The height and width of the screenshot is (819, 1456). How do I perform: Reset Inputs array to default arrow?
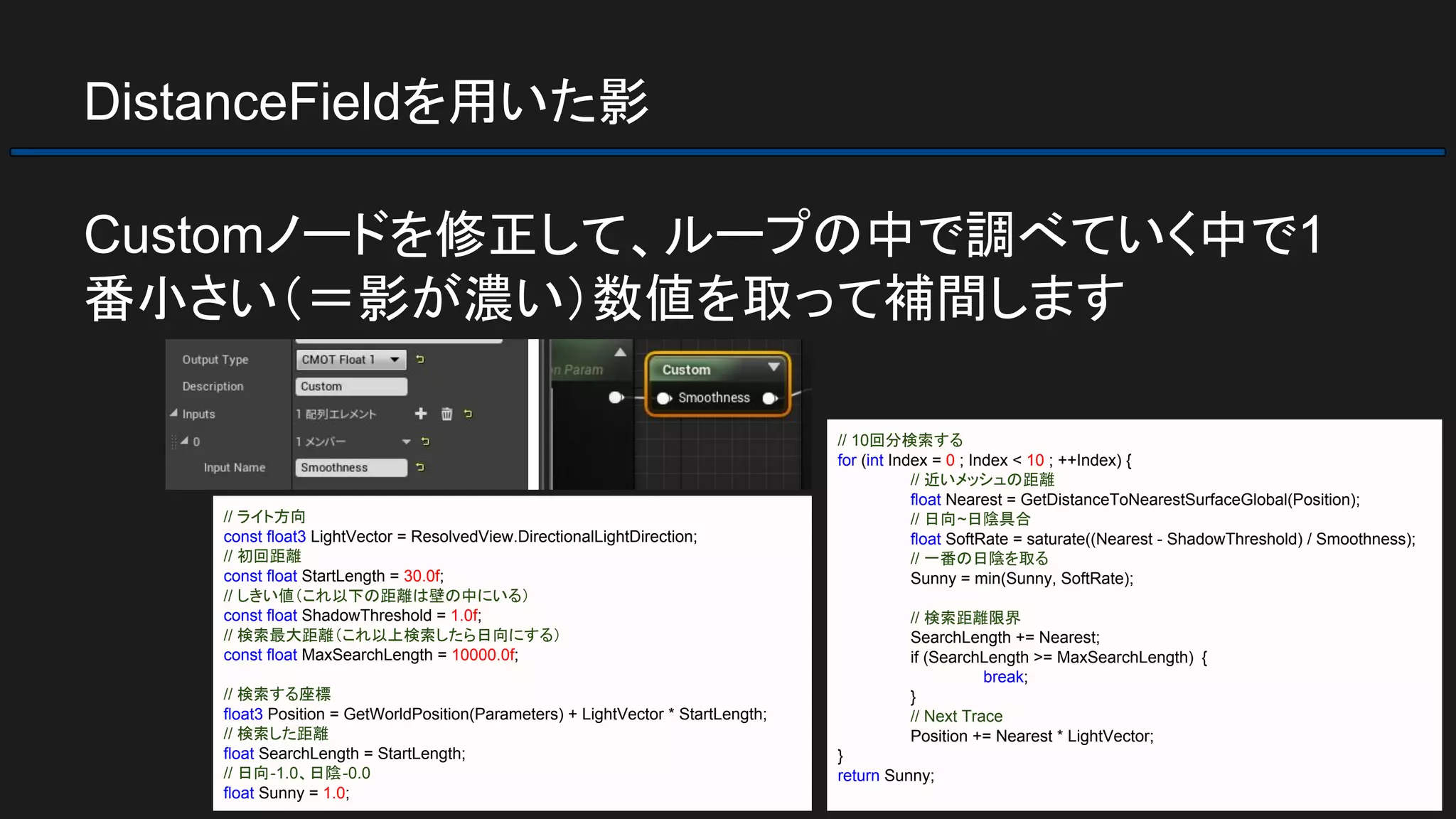pos(468,414)
